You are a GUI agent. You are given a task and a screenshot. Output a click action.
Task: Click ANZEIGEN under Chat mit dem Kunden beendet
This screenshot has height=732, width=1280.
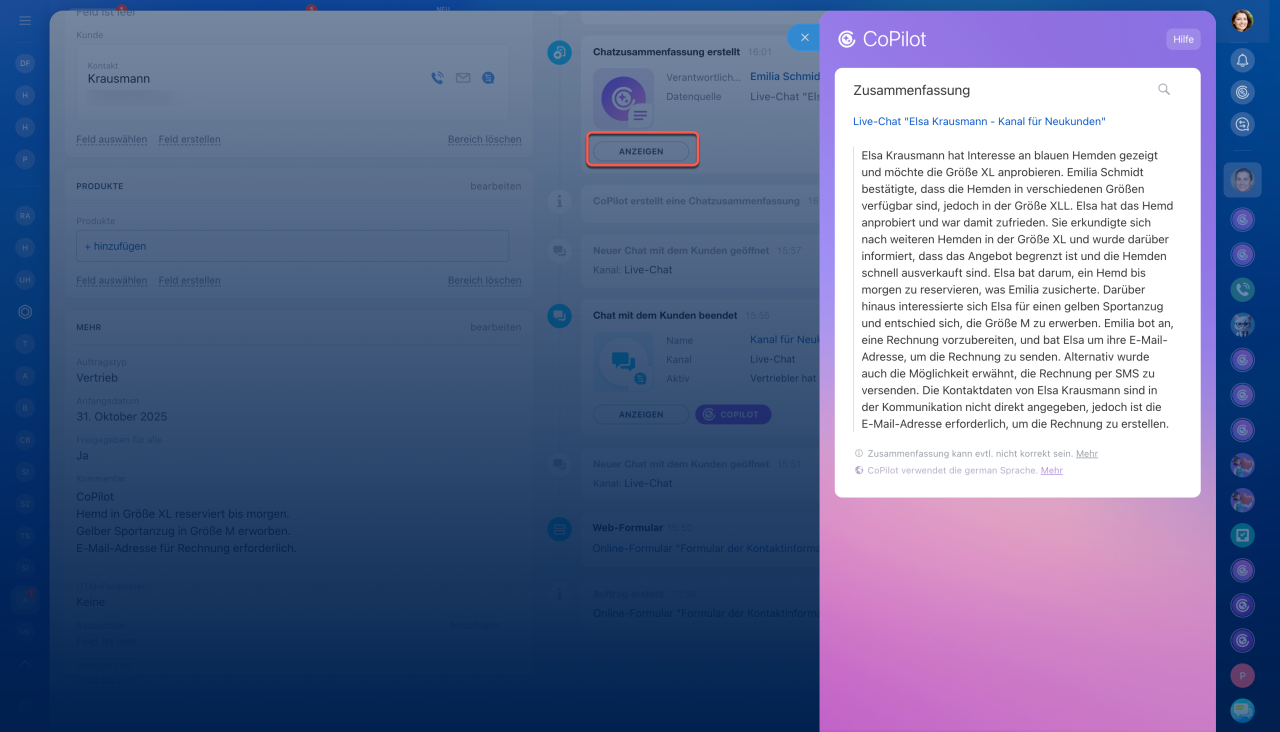[641, 414]
